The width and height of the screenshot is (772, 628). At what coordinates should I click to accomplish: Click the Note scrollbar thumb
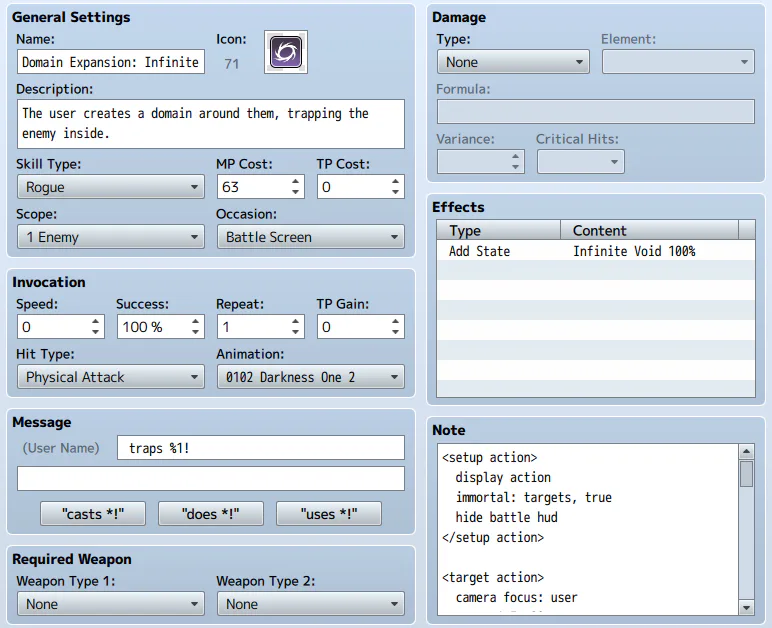[x=746, y=473]
